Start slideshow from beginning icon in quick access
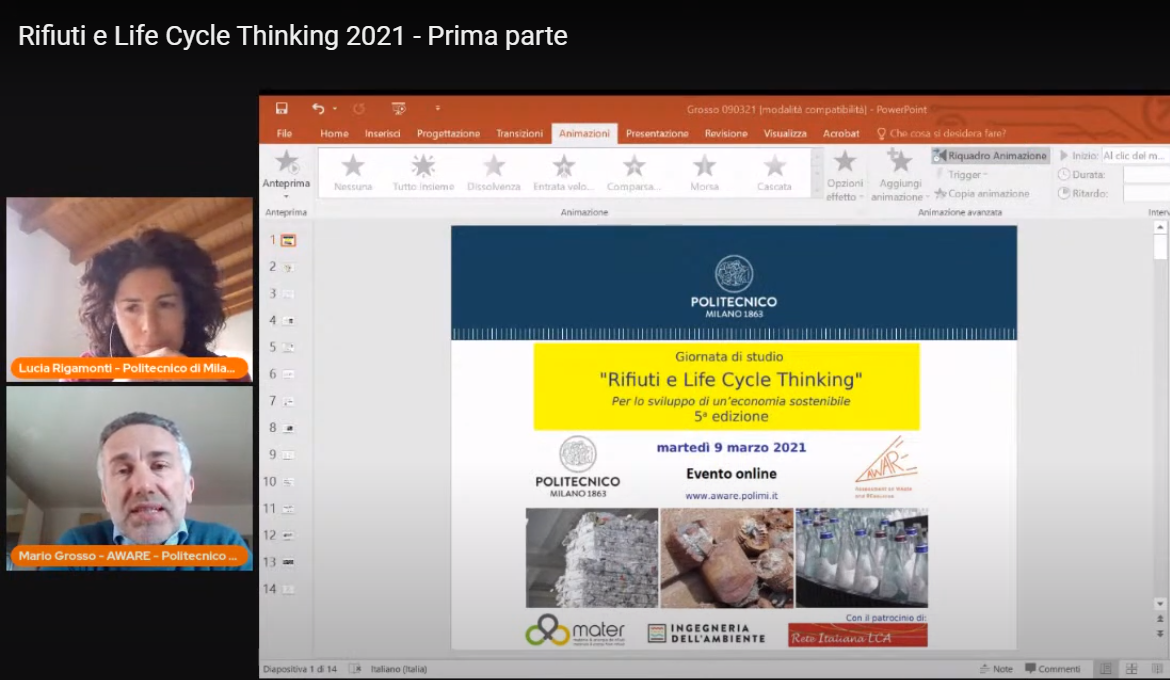Viewport: 1170px width, 680px height. [398, 108]
